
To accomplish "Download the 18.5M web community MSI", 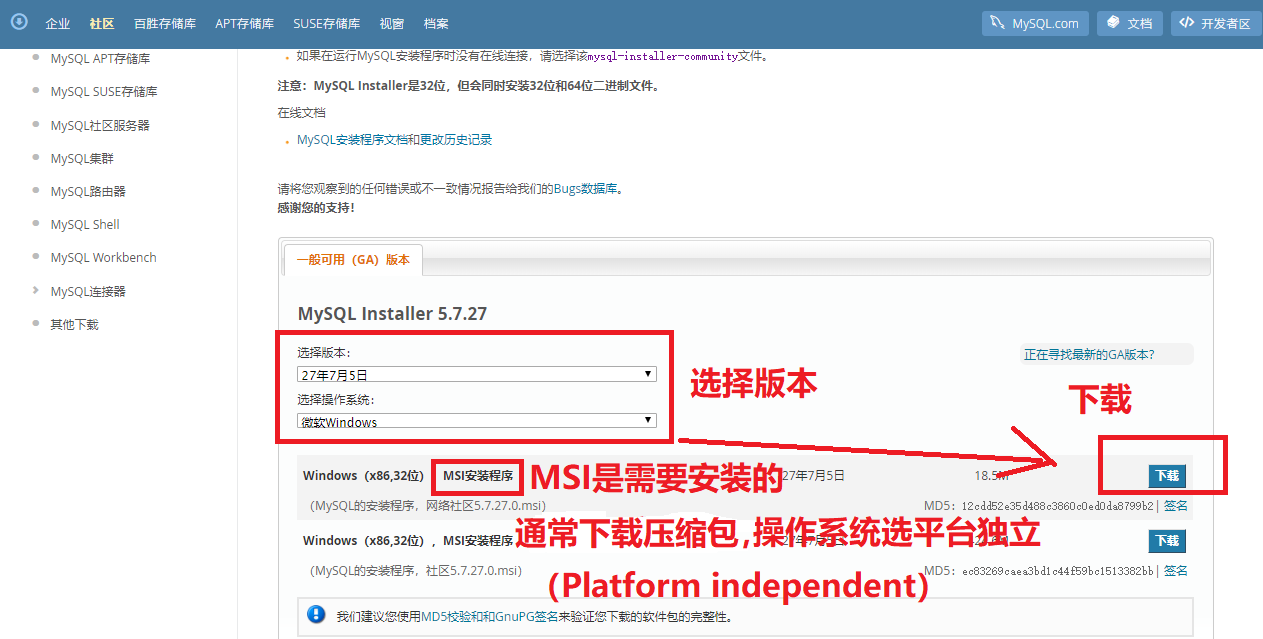I will coord(1167,476).
